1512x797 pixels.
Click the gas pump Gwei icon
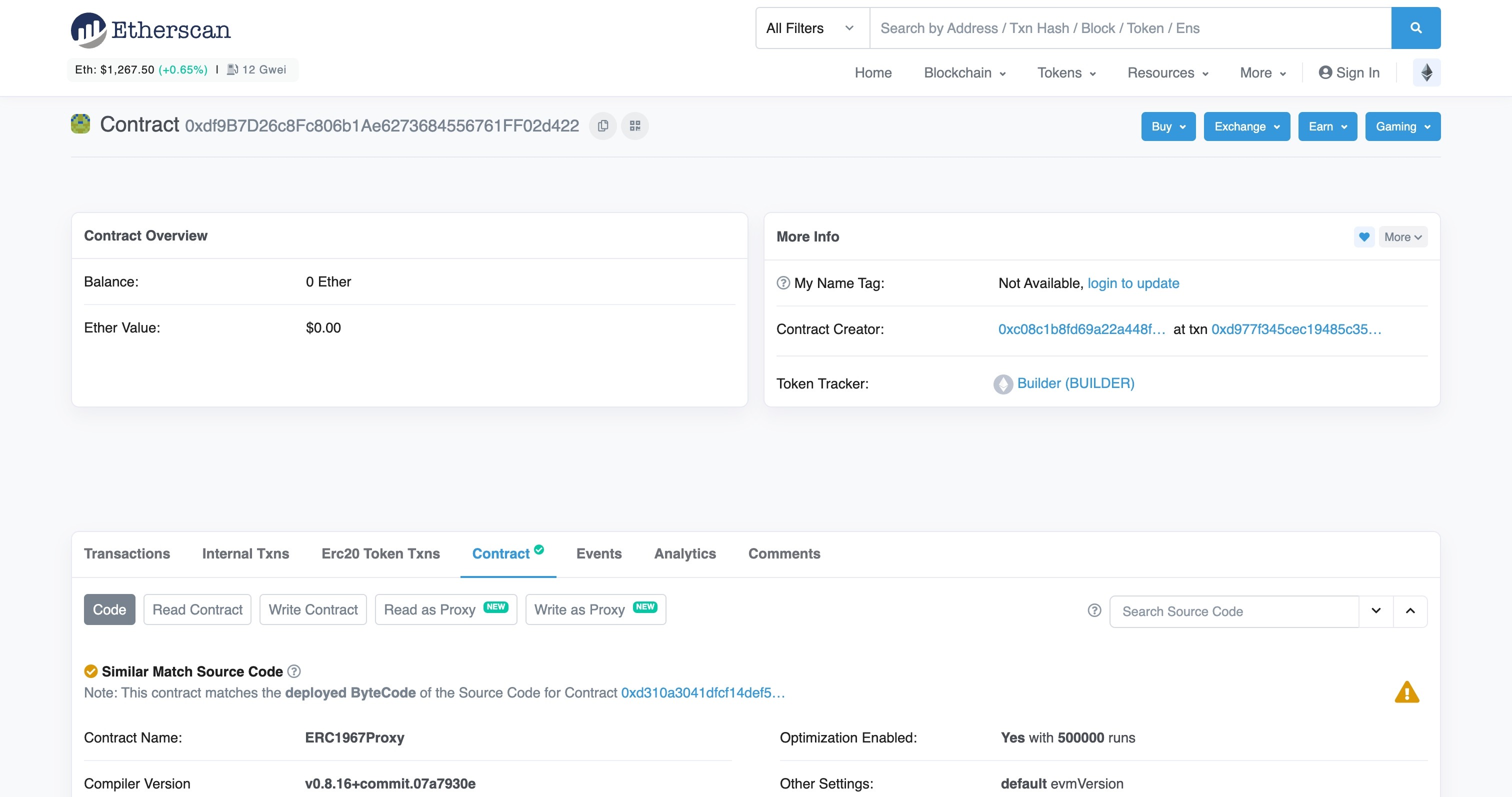pos(232,70)
